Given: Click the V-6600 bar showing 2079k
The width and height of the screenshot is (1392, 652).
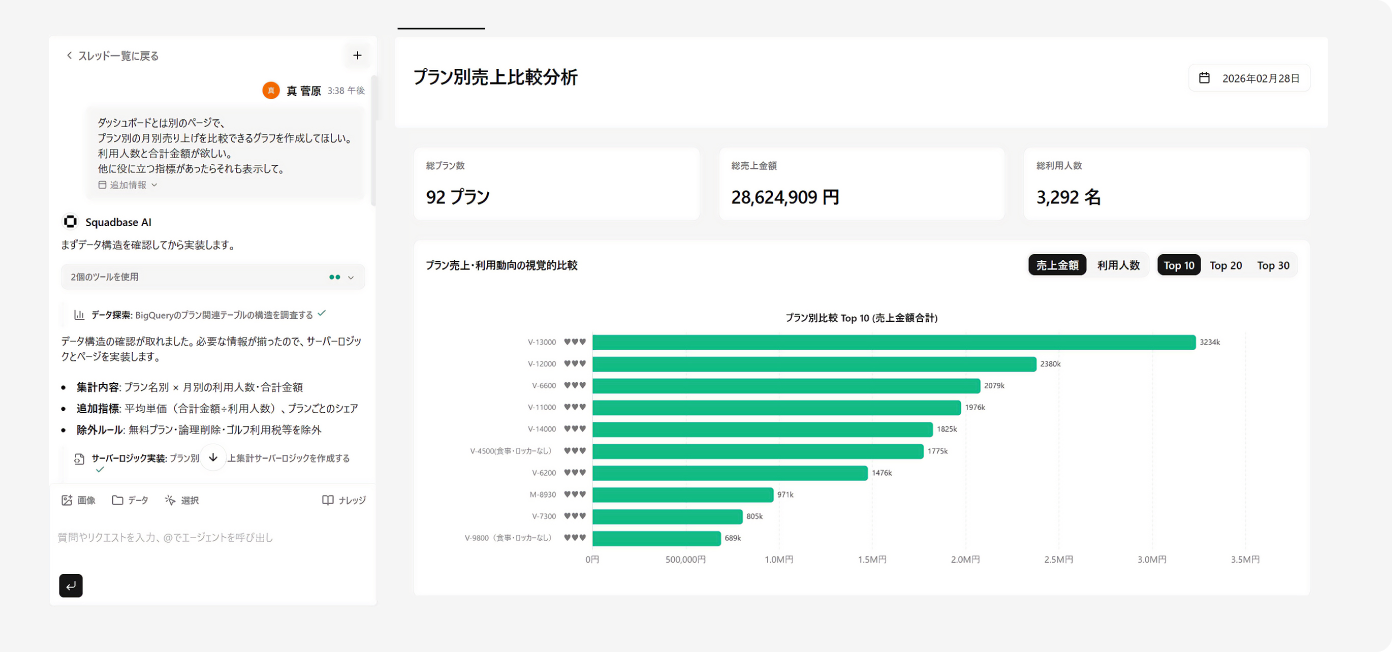Looking at the screenshot, I should point(786,385).
